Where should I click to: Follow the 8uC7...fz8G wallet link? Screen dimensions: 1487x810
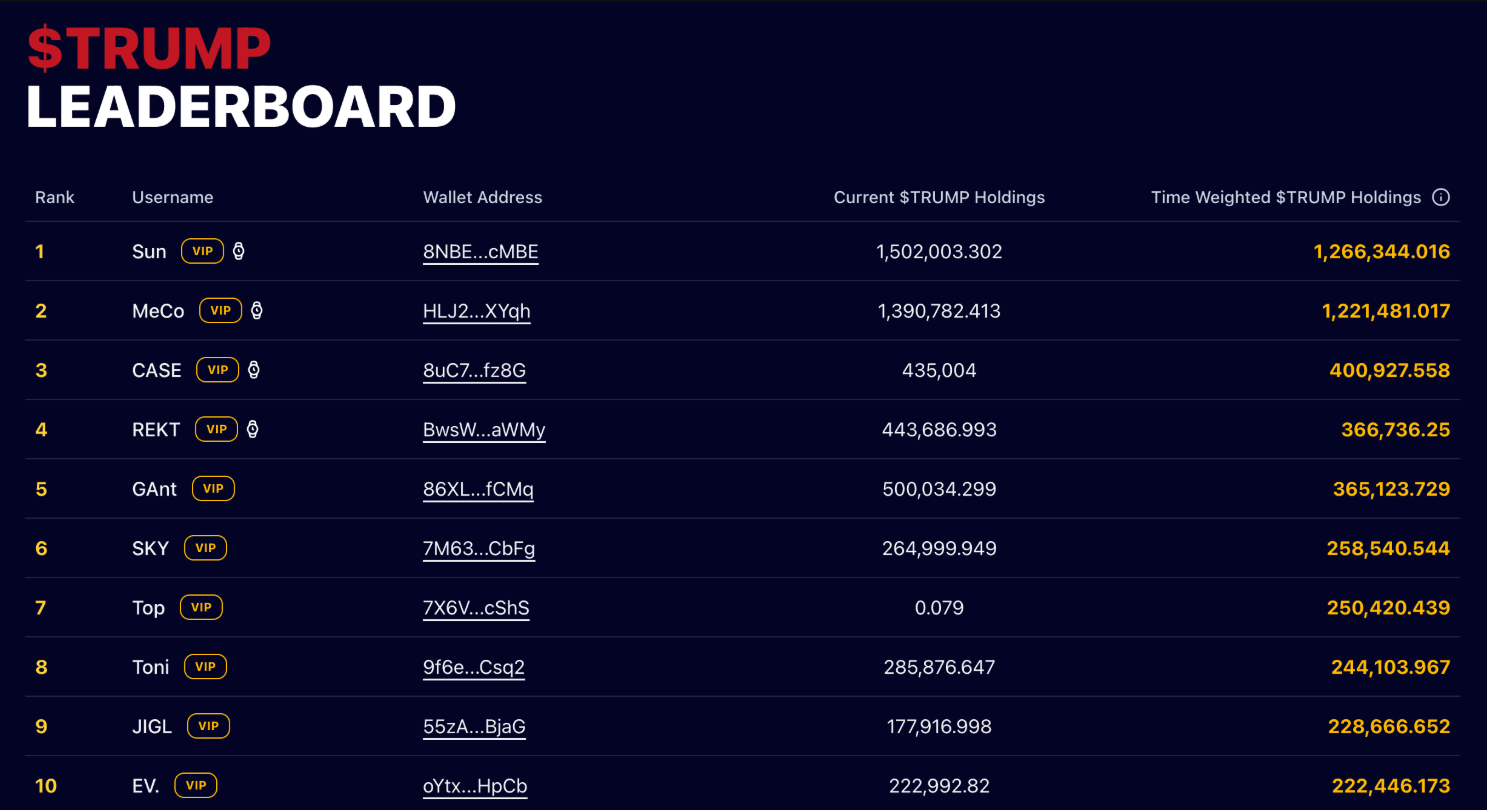[474, 369]
